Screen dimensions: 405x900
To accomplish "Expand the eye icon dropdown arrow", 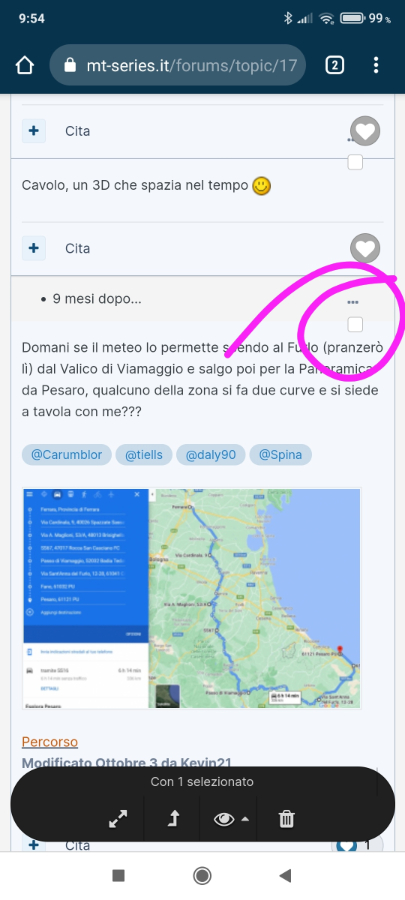I will pyautogui.click(x=245, y=819).
